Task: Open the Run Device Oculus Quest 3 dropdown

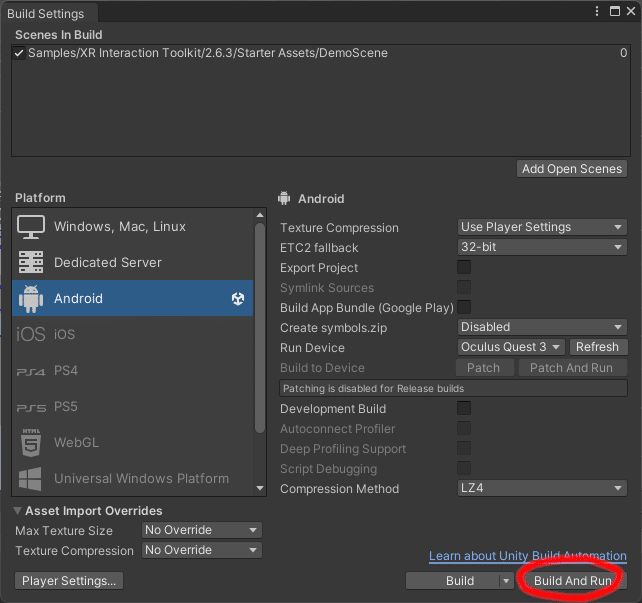Action: 511,347
